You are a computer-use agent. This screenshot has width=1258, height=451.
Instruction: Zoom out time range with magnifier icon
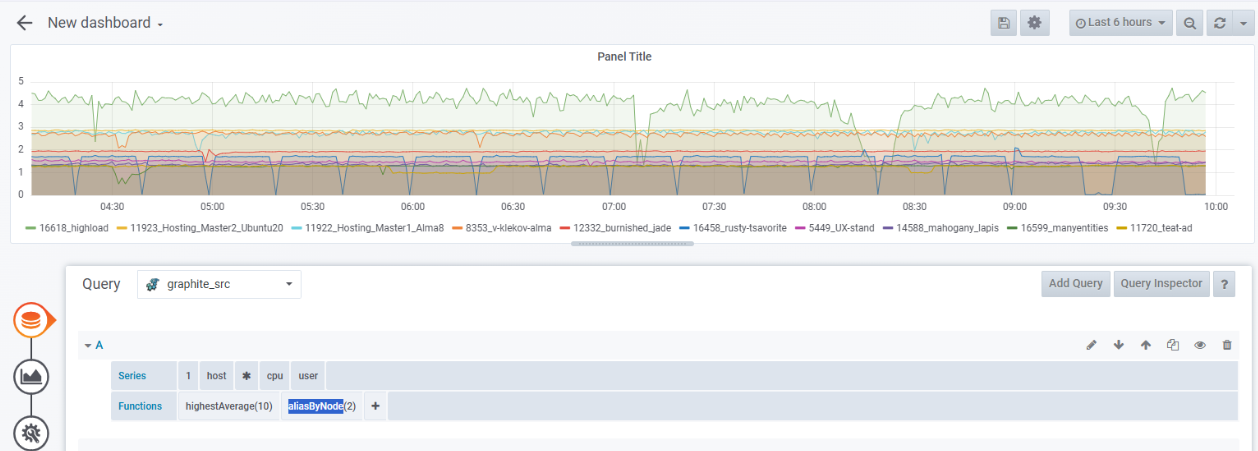click(x=1190, y=23)
